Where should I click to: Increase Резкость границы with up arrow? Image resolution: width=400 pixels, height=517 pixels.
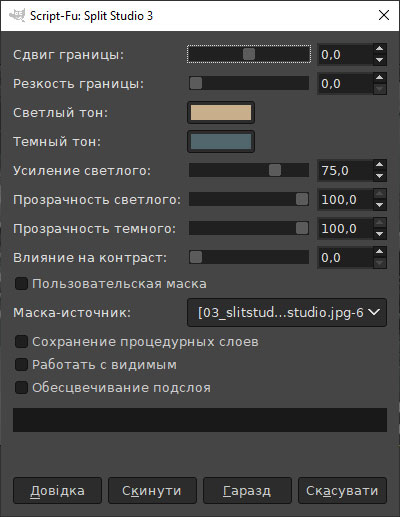pos(379,78)
